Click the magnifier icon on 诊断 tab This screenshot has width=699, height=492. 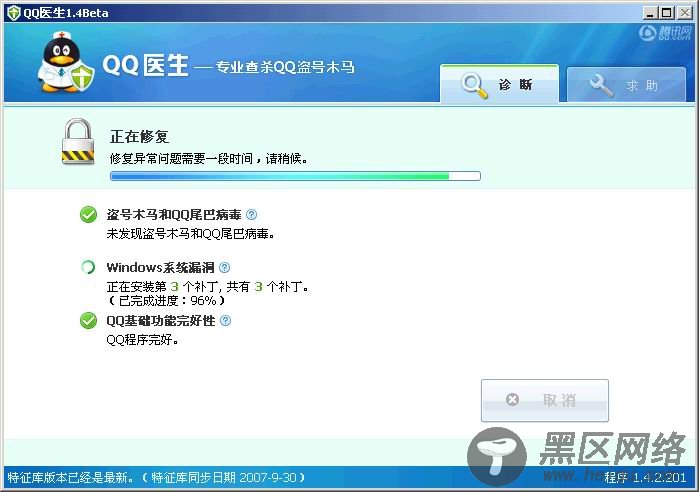[474, 86]
